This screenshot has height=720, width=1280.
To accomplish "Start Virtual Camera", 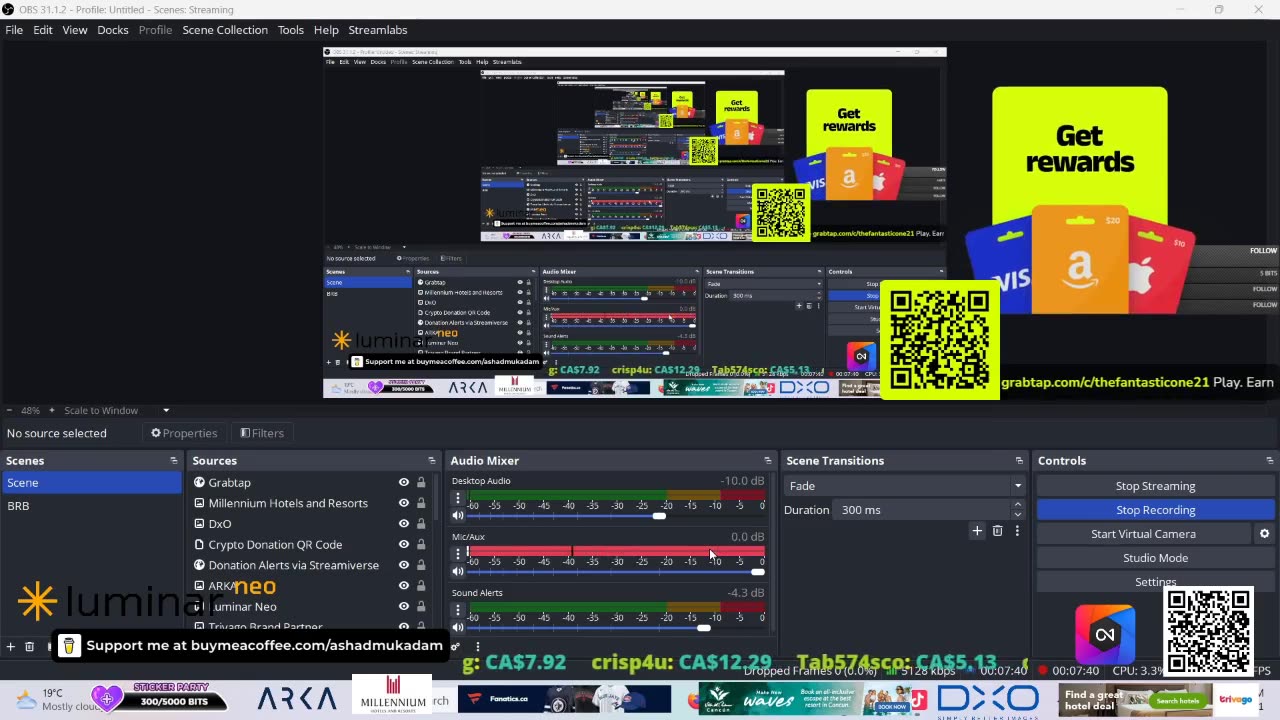I will pyautogui.click(x=1143, y=534).
